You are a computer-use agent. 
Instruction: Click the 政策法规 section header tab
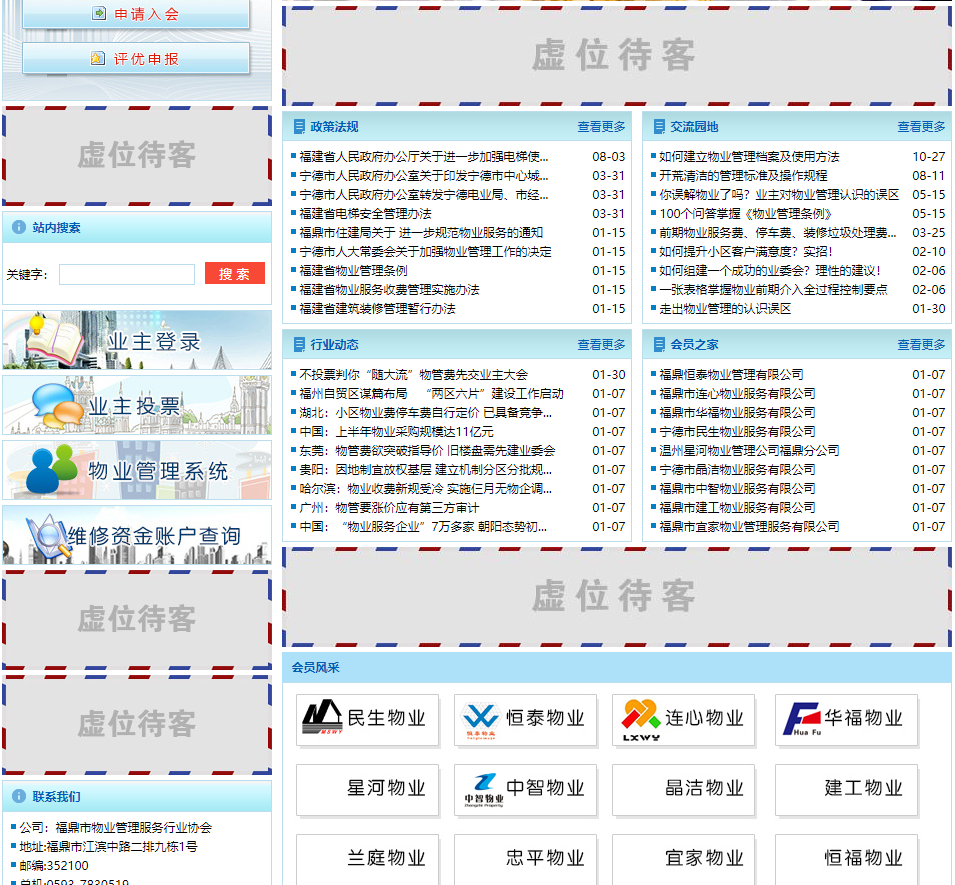click(334, 127)
